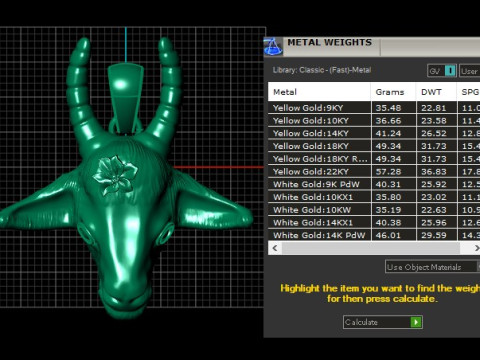480x360 pixels.
Task: Click the 29.59 DWT value
Action: (x=434, y=235)
